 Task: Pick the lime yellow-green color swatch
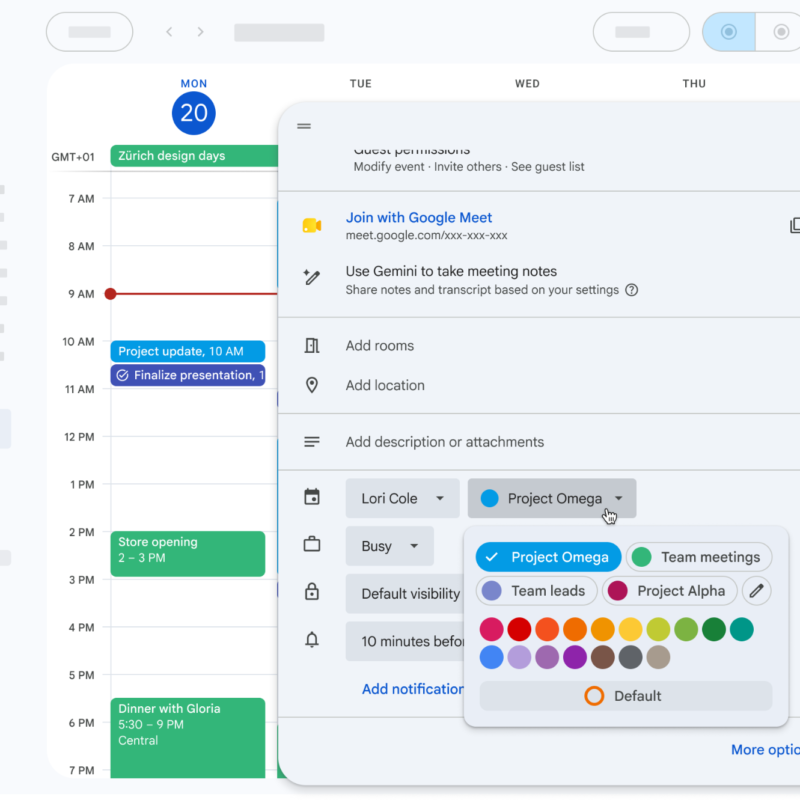point(658,630)
